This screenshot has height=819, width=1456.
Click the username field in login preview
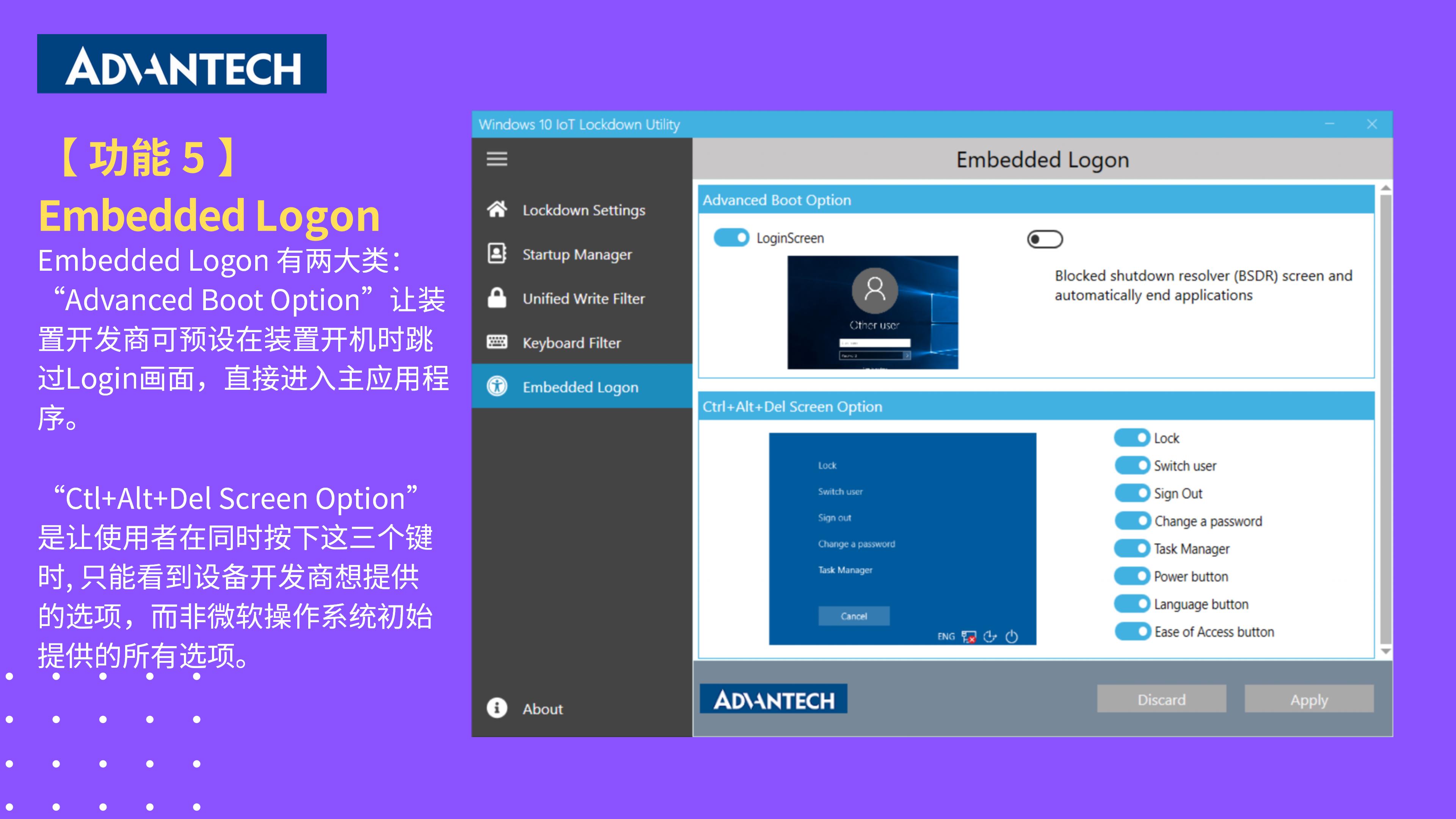point(874,343)
